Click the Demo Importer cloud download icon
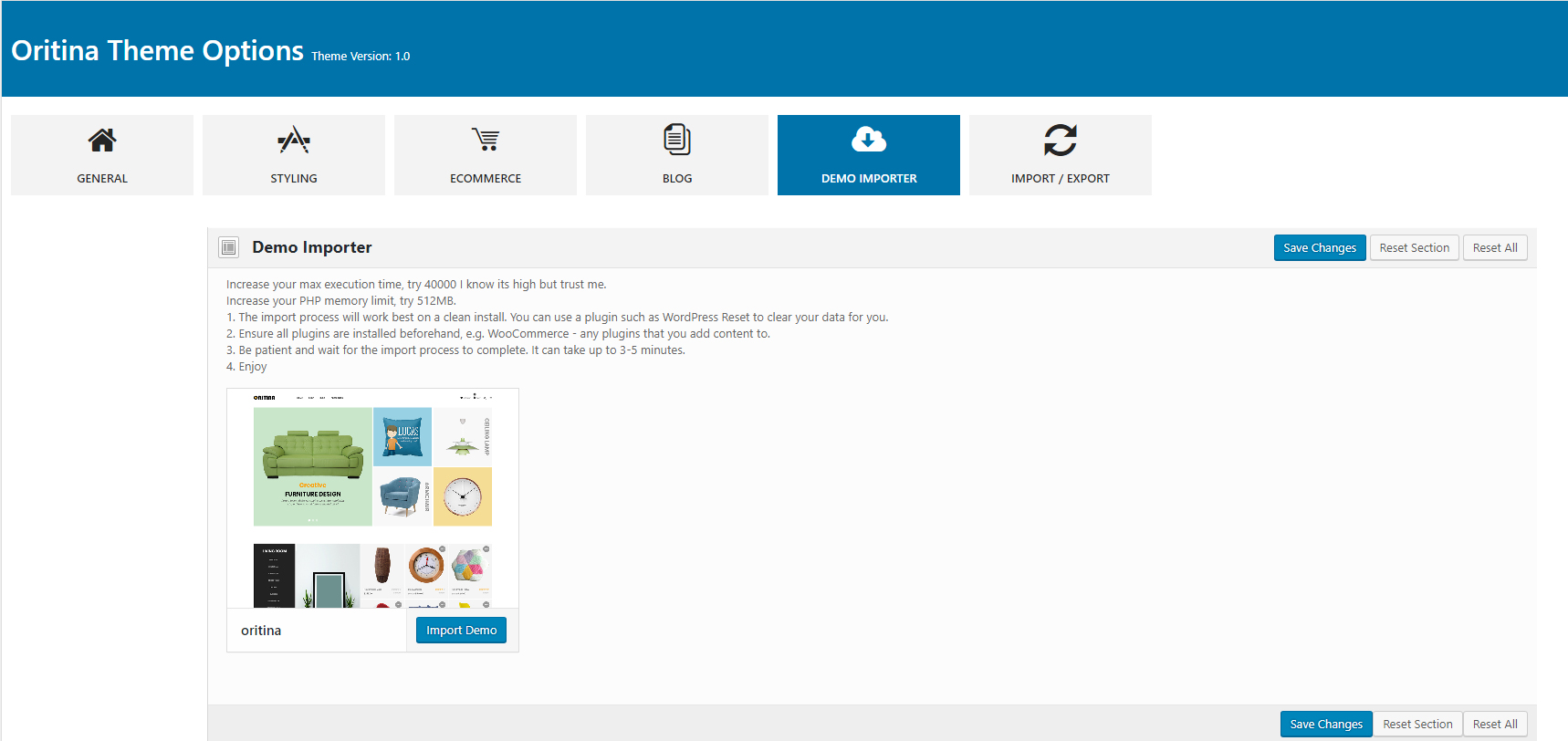 click(x=869, y=140)
